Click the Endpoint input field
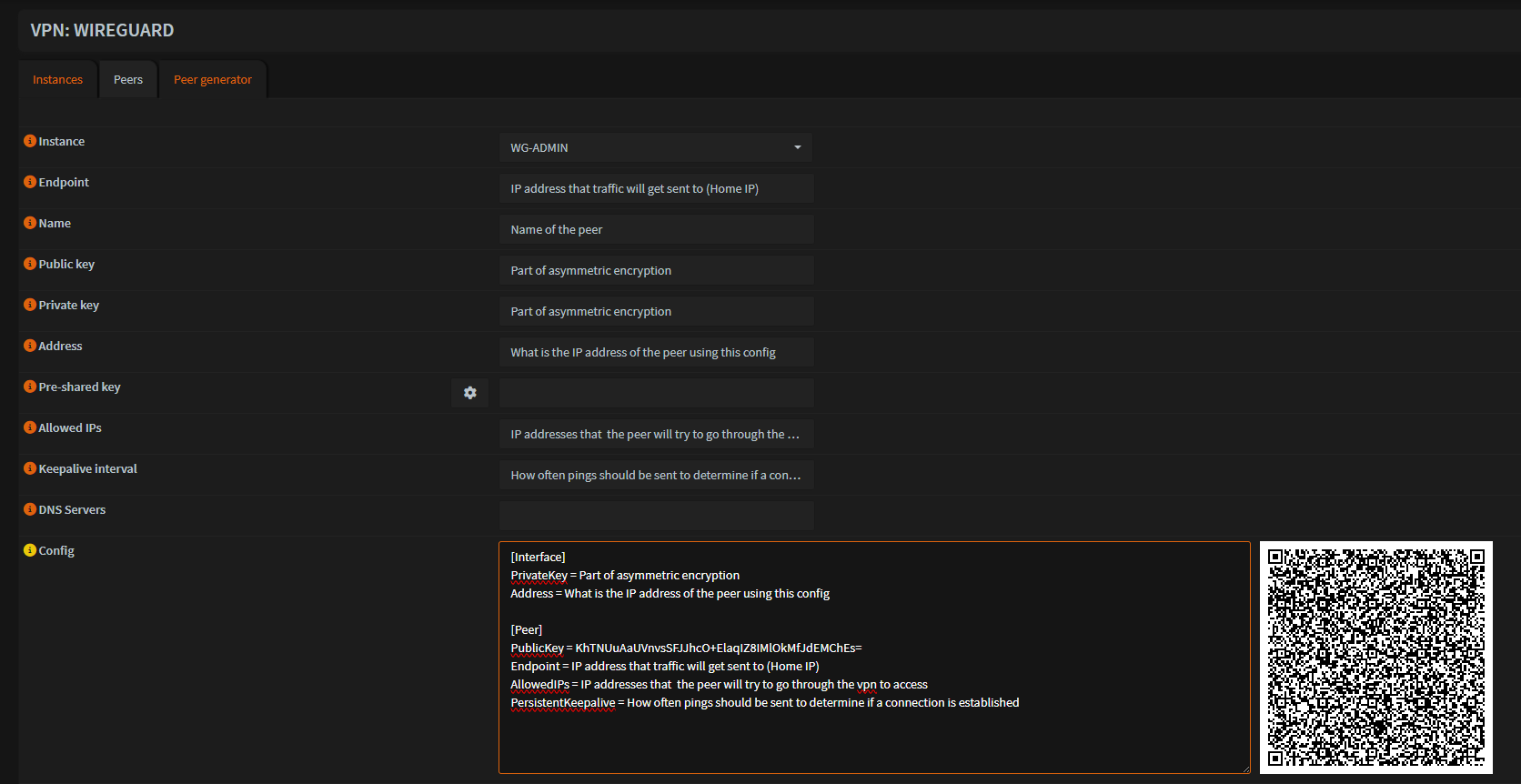This screenshot has width=1521, height=784. point(657,188)
